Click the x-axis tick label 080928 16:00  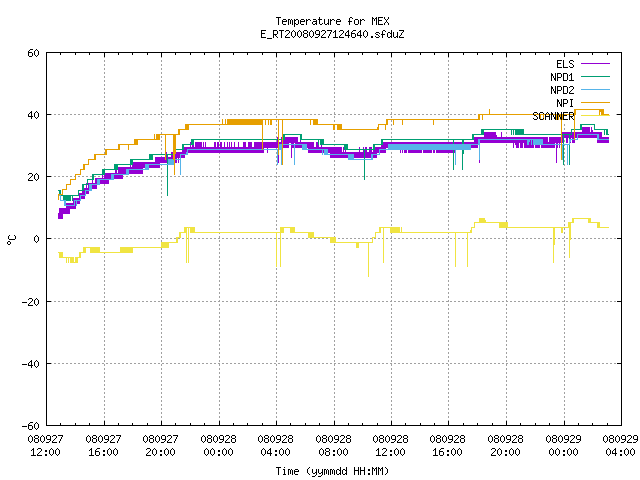click(x=448, y=446)
